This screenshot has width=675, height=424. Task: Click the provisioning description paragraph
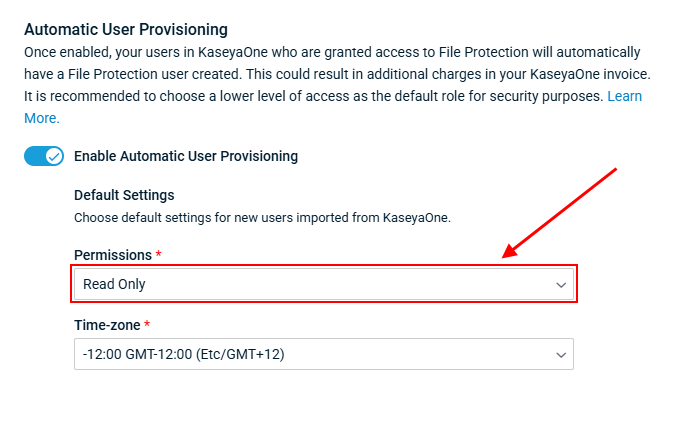330,74
